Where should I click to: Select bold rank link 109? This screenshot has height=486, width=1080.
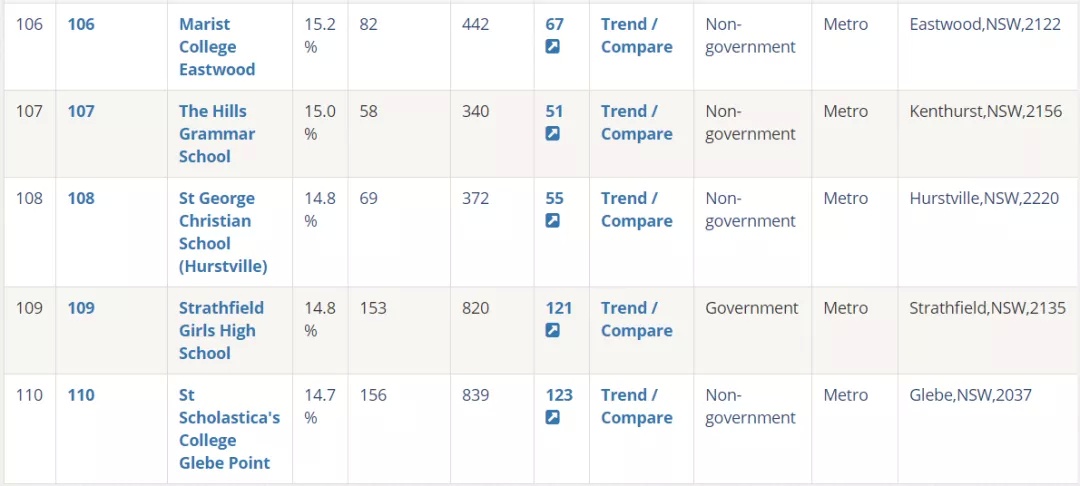[x=81, y=308]
